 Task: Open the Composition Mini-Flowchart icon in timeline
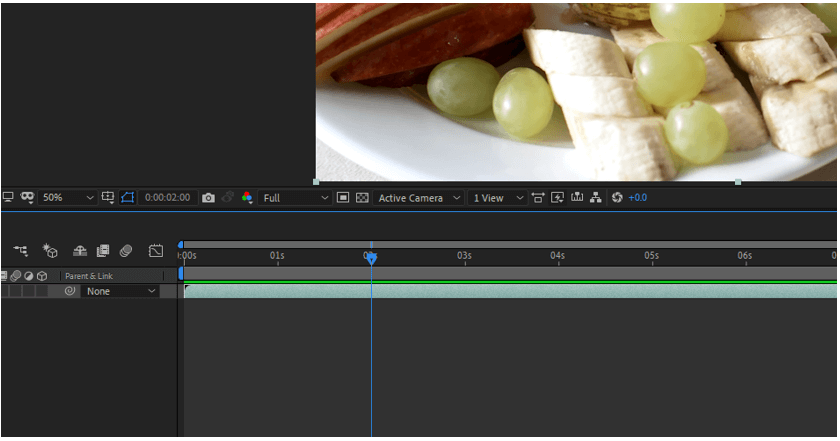tap(21, 250)
